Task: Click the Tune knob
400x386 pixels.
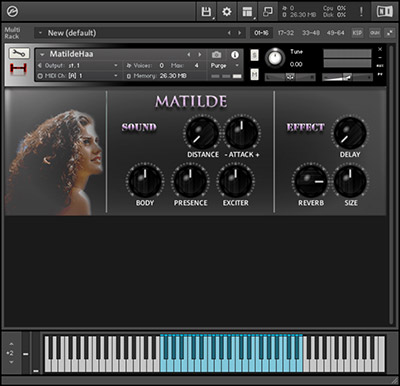Action: (x=275, y=58)
